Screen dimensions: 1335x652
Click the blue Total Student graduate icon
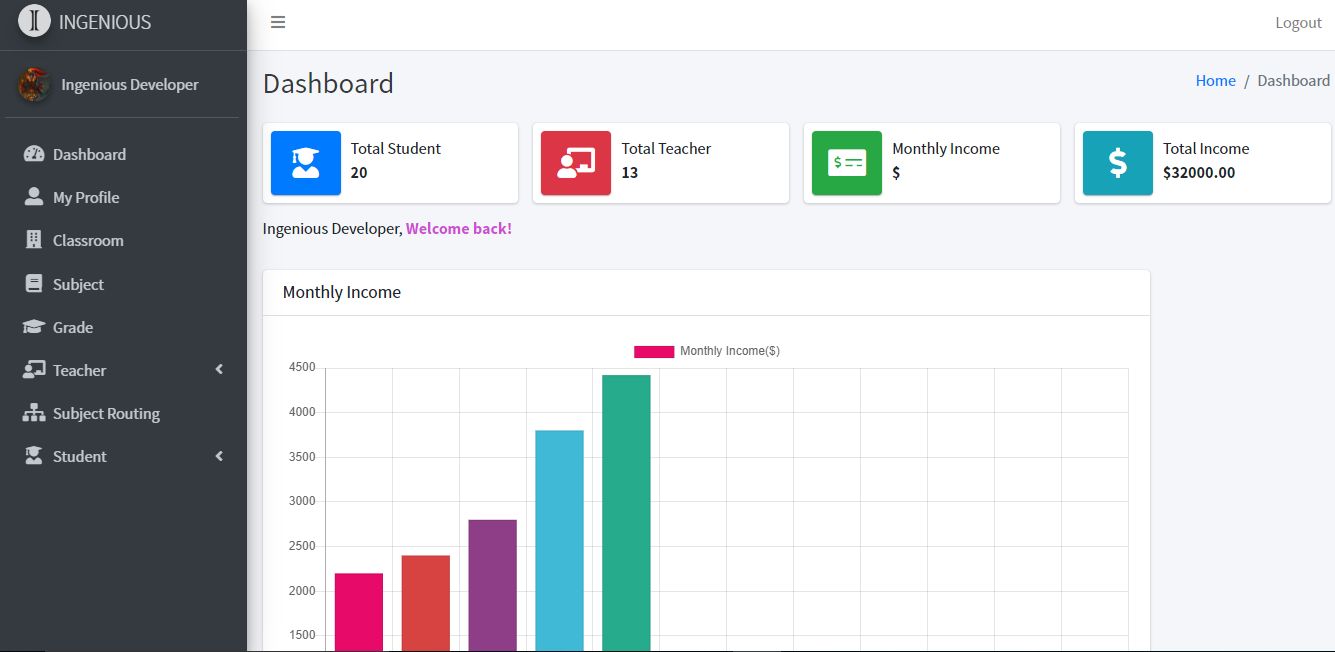coord(306,163)
